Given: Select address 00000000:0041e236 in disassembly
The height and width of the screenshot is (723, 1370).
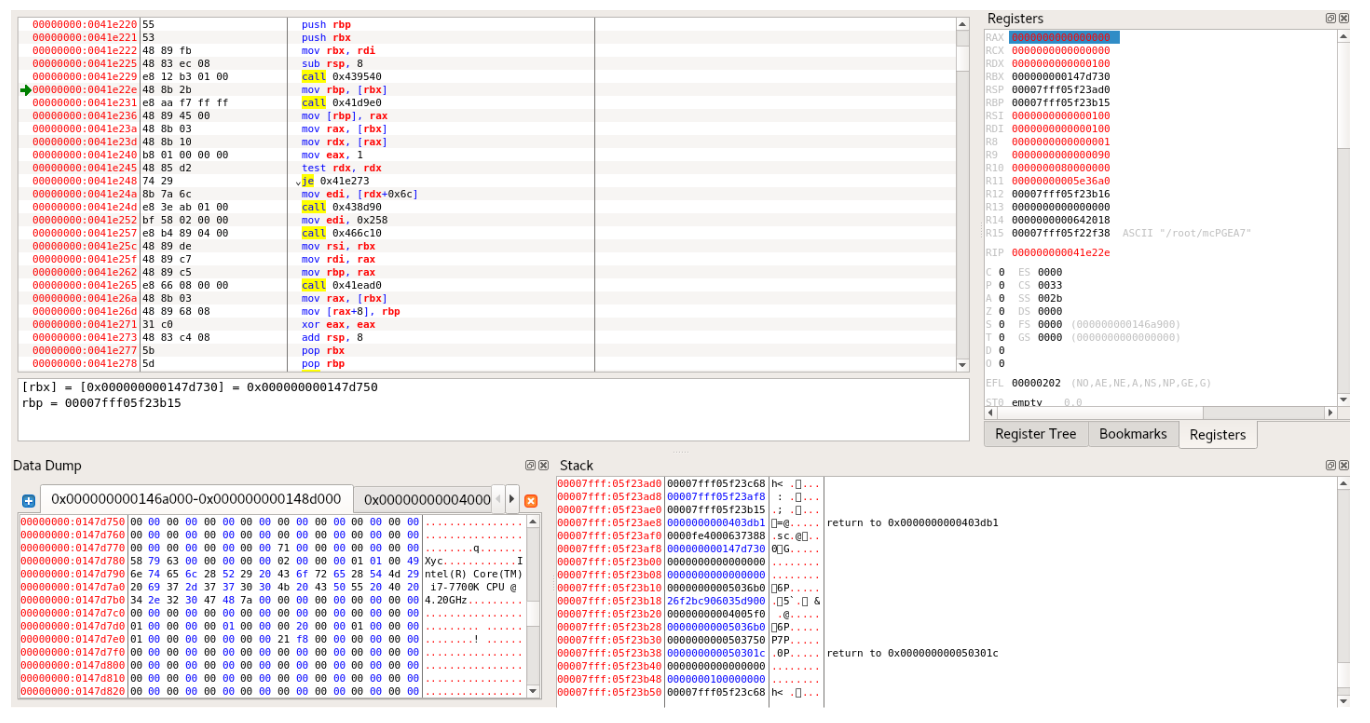Looking at the screenshot, I should tap(84, 115).
